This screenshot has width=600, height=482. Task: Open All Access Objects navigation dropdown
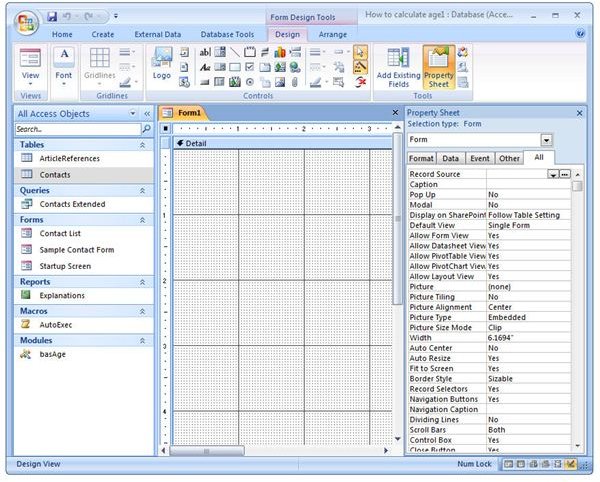tap(133, 113)
